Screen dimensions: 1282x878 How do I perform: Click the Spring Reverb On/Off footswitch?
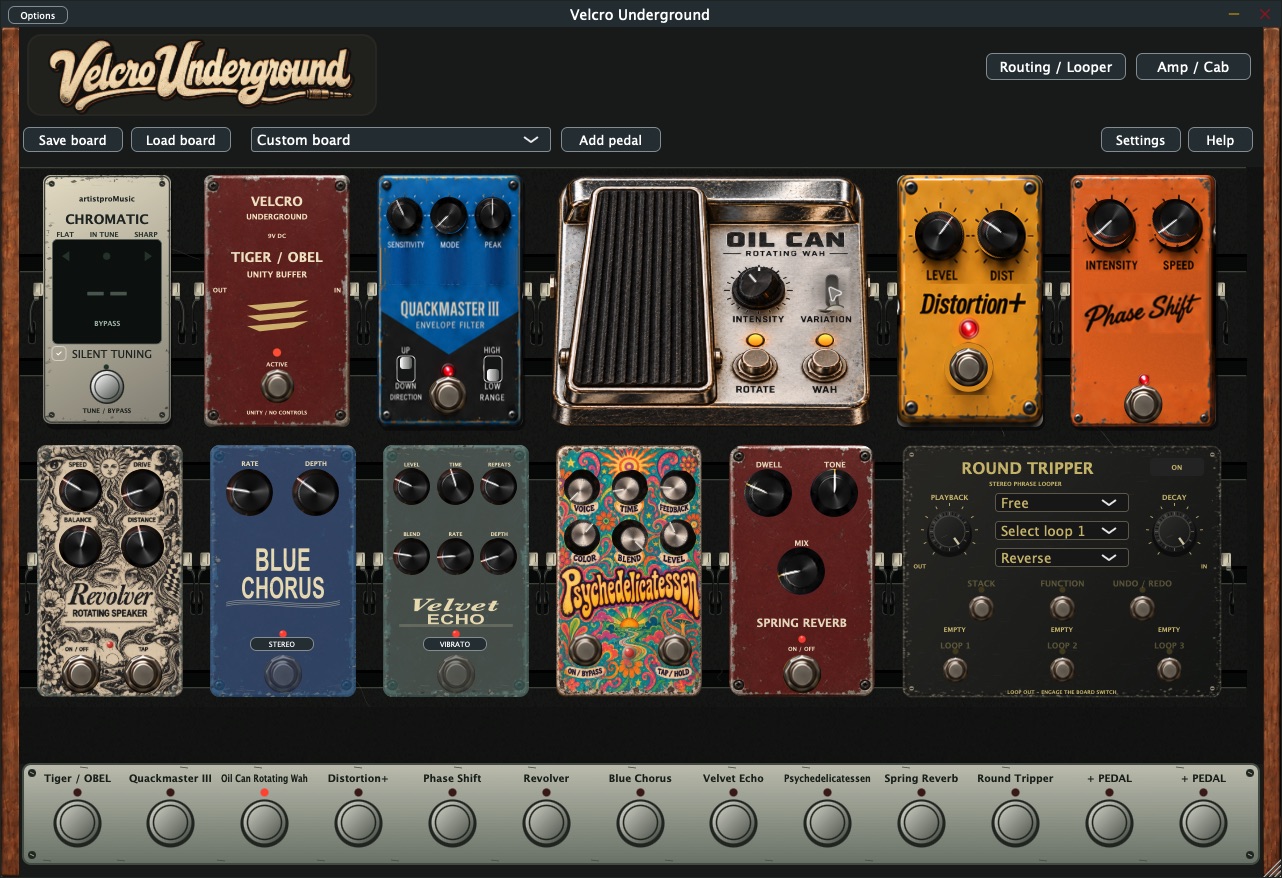[801, 673]
